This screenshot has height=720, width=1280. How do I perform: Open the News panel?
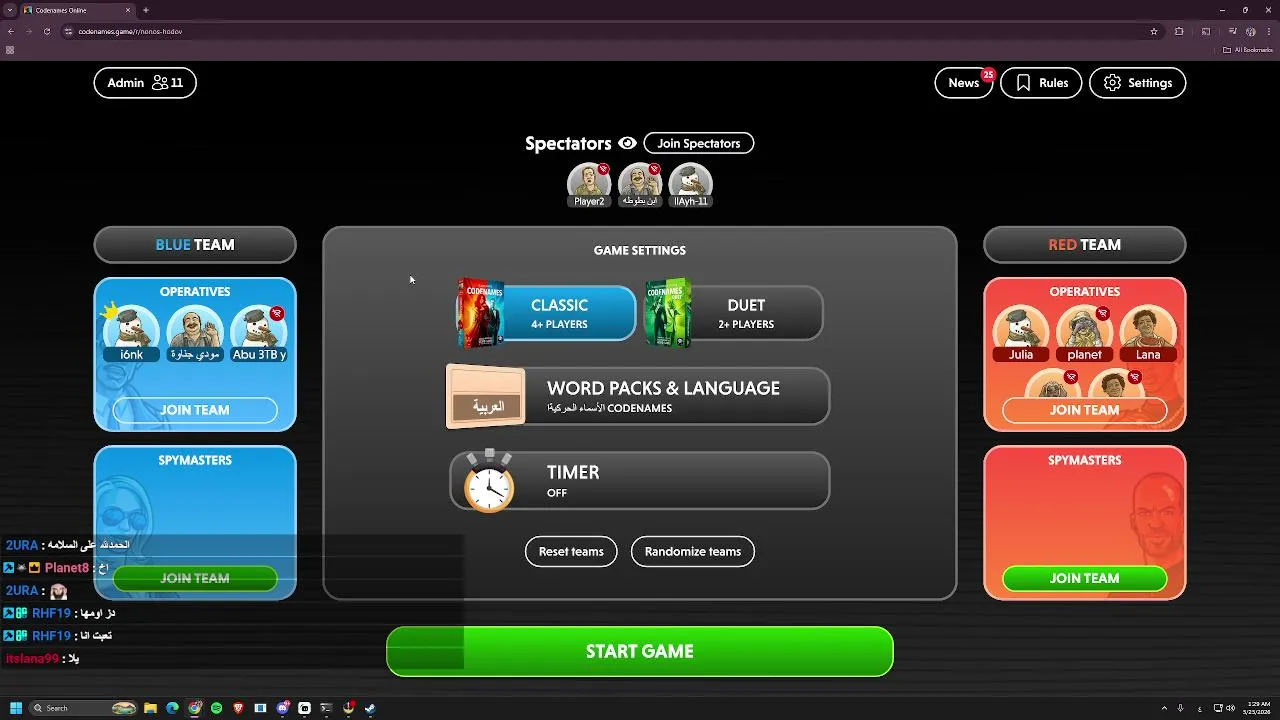click(x=964, y=83)
